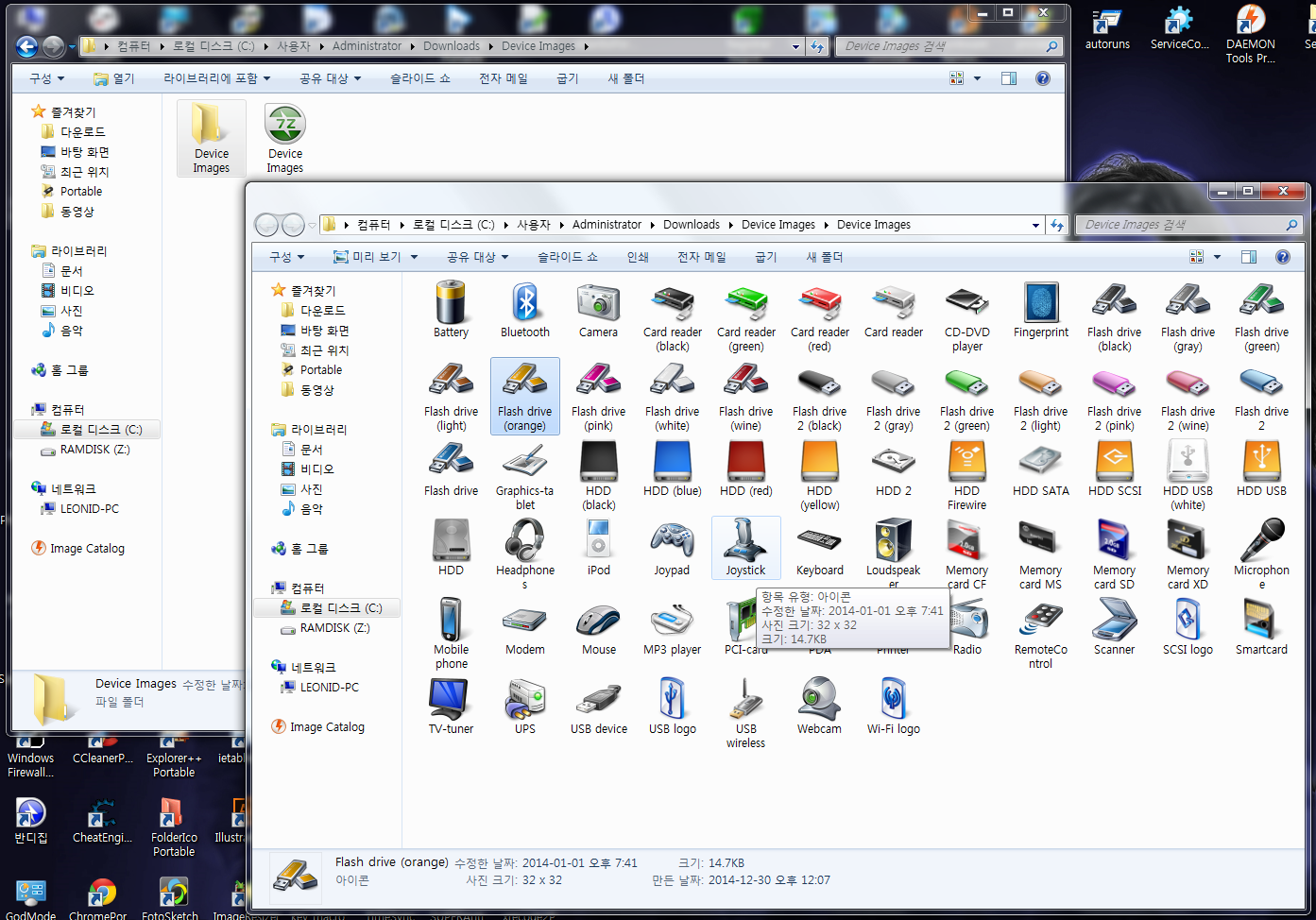Viewport: 1316px width, 920px height.
Task: Open address bar history dropdown in front window
Action: click(x=1035, y=225)
